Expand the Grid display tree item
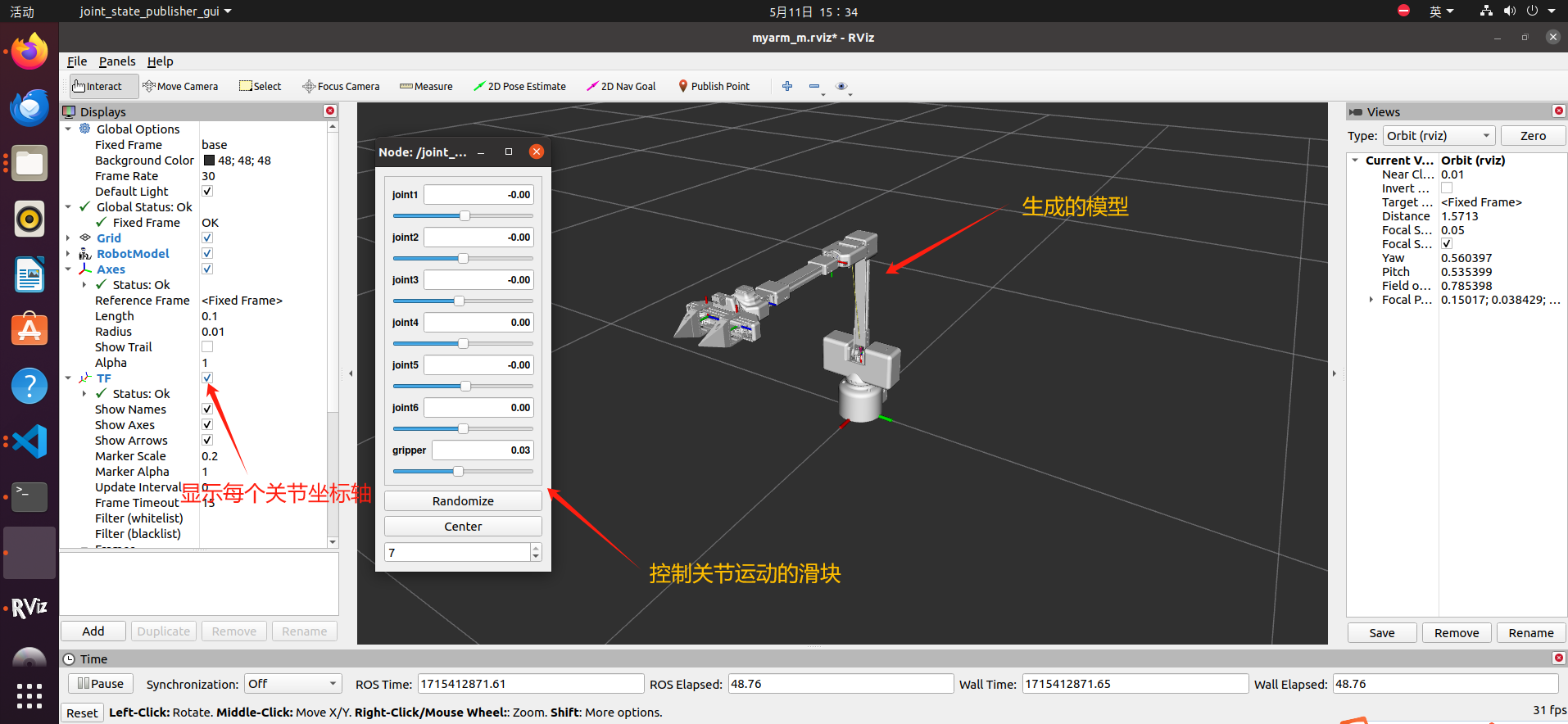1568x724 pixels. [x=68, y=238]
